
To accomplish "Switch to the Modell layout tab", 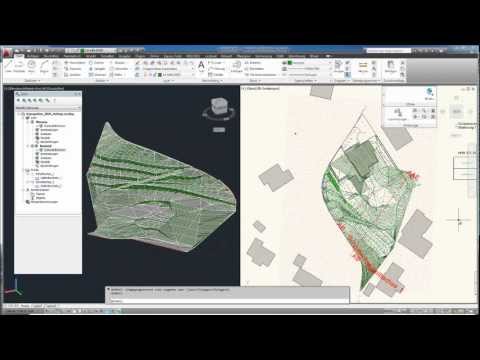I will [x=25, y=306].
